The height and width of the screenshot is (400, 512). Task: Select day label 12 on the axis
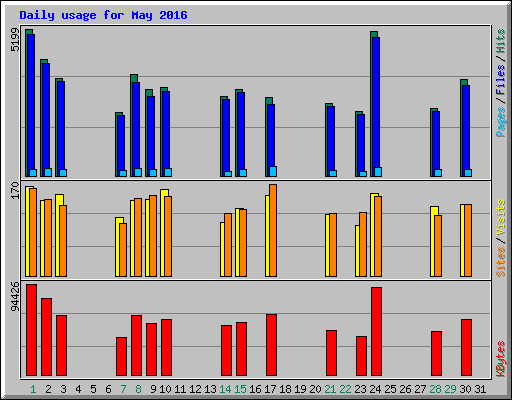pyautogui.click(x=195, y=389)
